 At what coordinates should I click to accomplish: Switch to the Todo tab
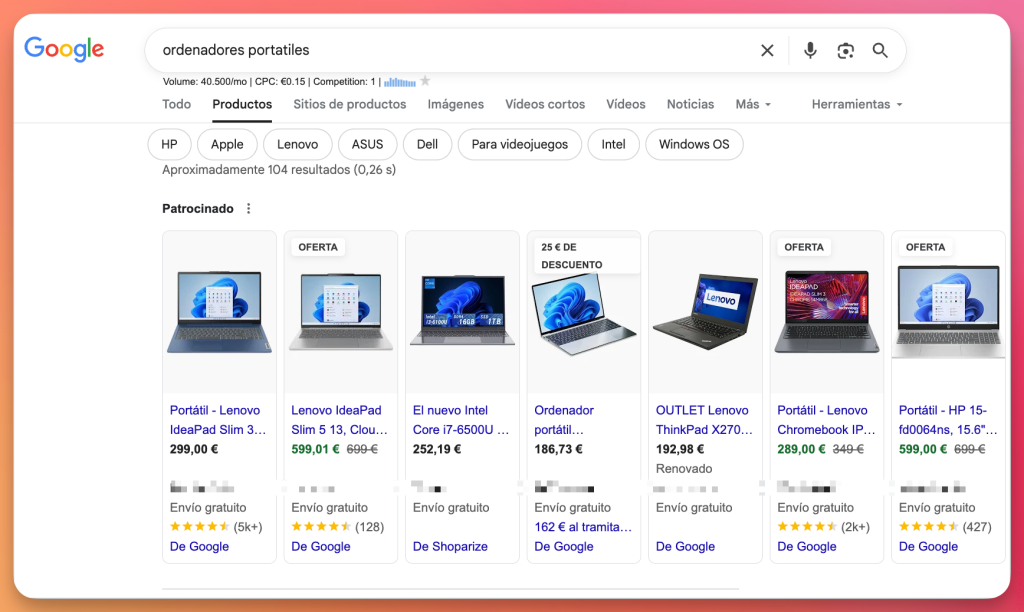[176, 105]
